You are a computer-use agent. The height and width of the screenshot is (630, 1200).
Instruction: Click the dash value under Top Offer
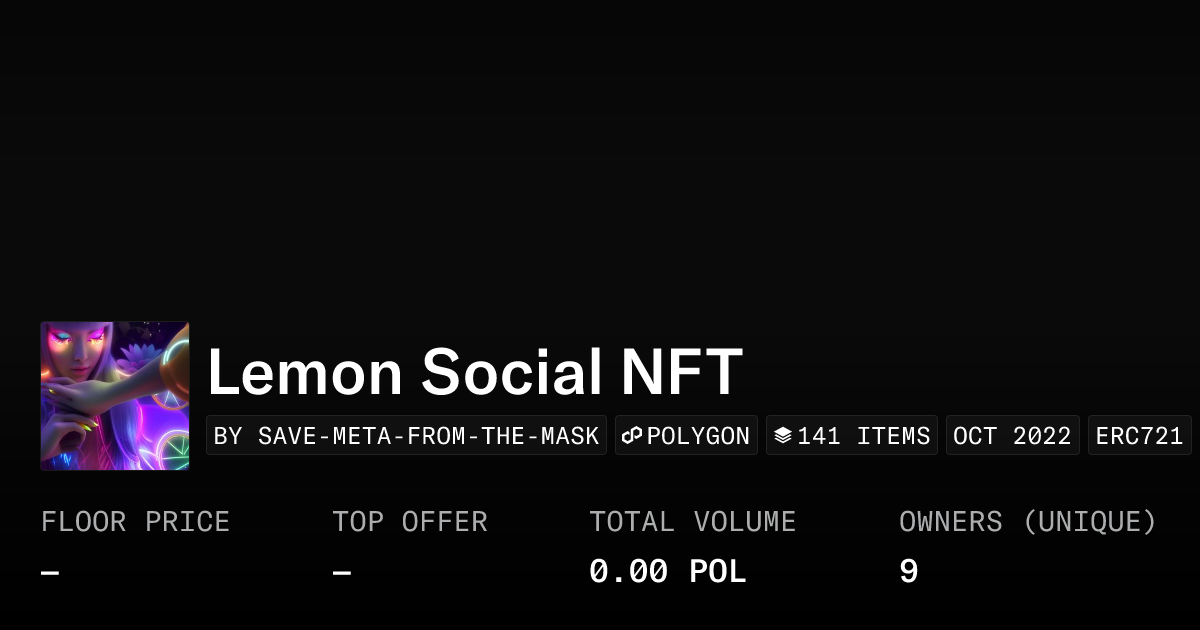[342, 573]
